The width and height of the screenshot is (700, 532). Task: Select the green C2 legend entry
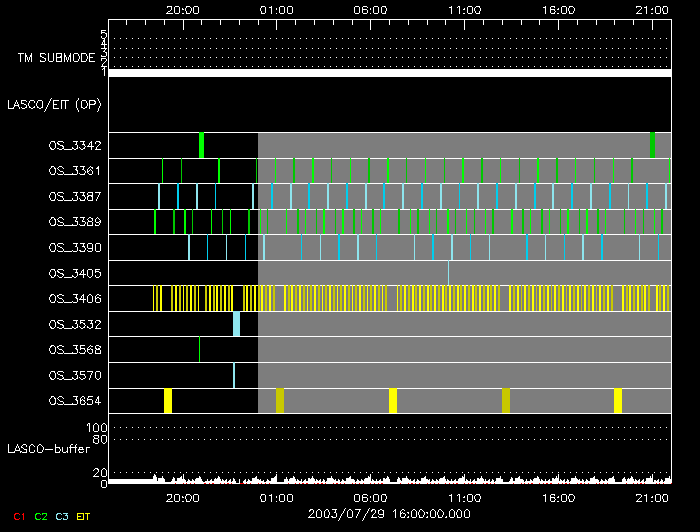click(41, 516)
